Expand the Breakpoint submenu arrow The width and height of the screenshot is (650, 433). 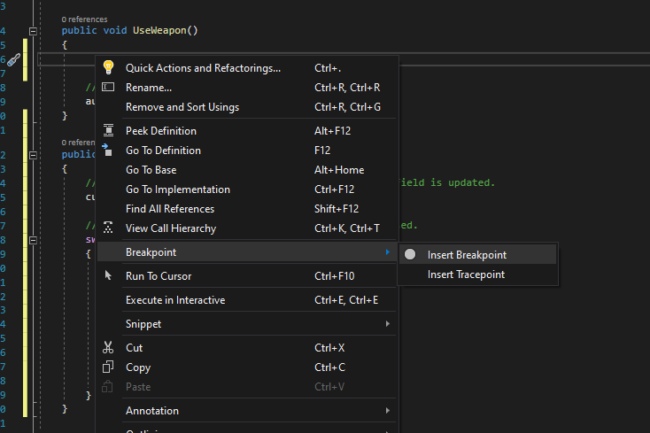[x=388, y=252]
